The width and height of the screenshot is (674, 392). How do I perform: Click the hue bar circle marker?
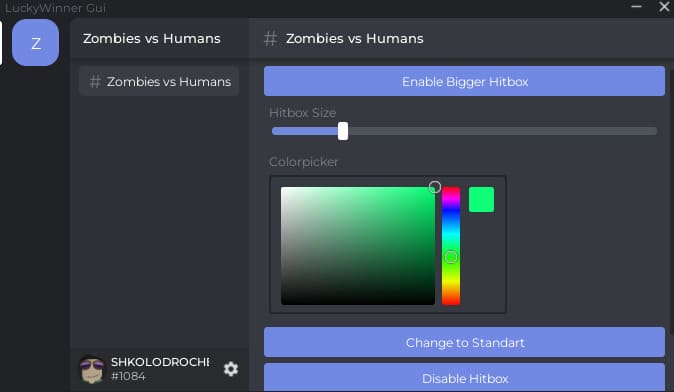pos(451,257)
